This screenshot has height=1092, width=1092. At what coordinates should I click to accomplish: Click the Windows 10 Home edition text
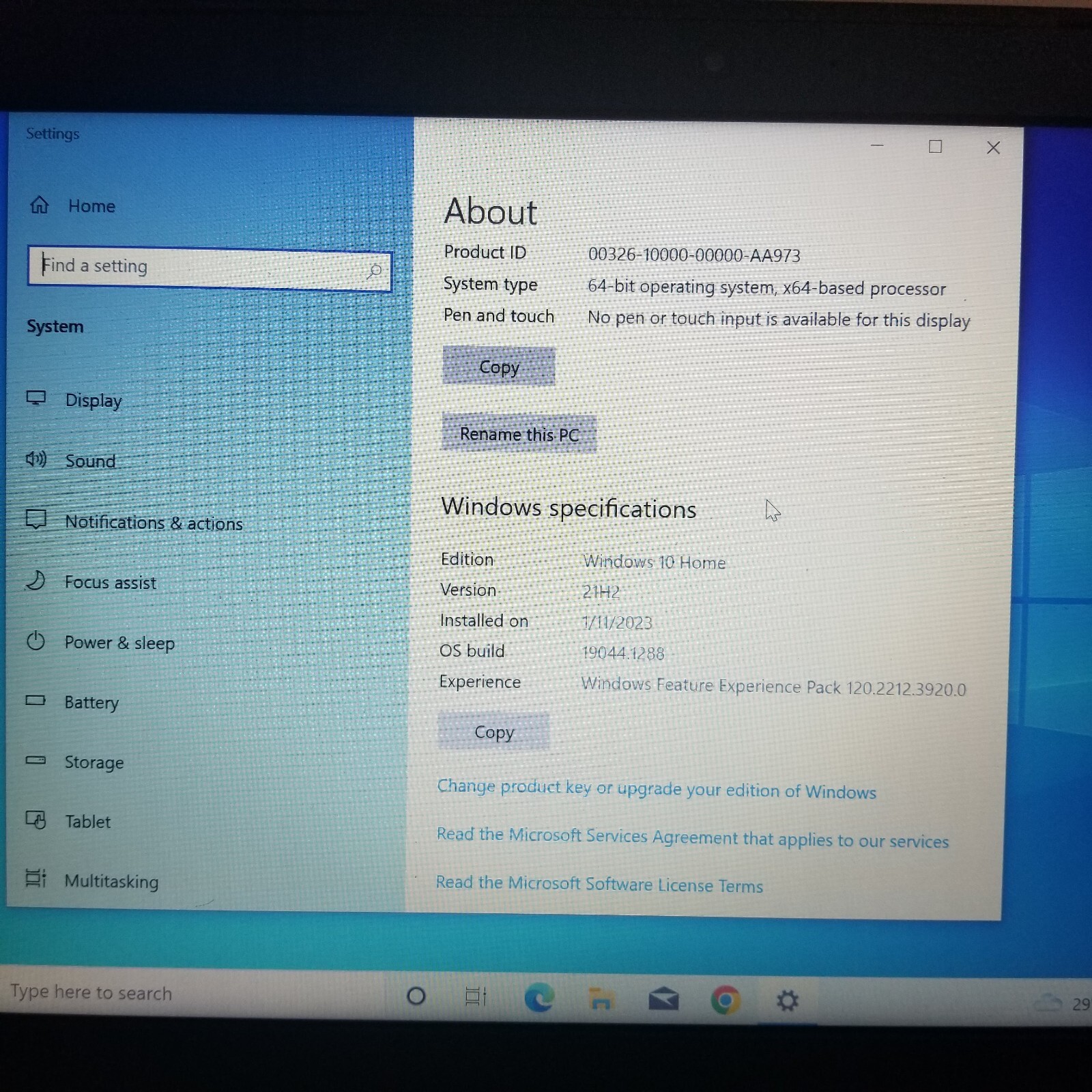pyautogui.click(x=655, y=562)
